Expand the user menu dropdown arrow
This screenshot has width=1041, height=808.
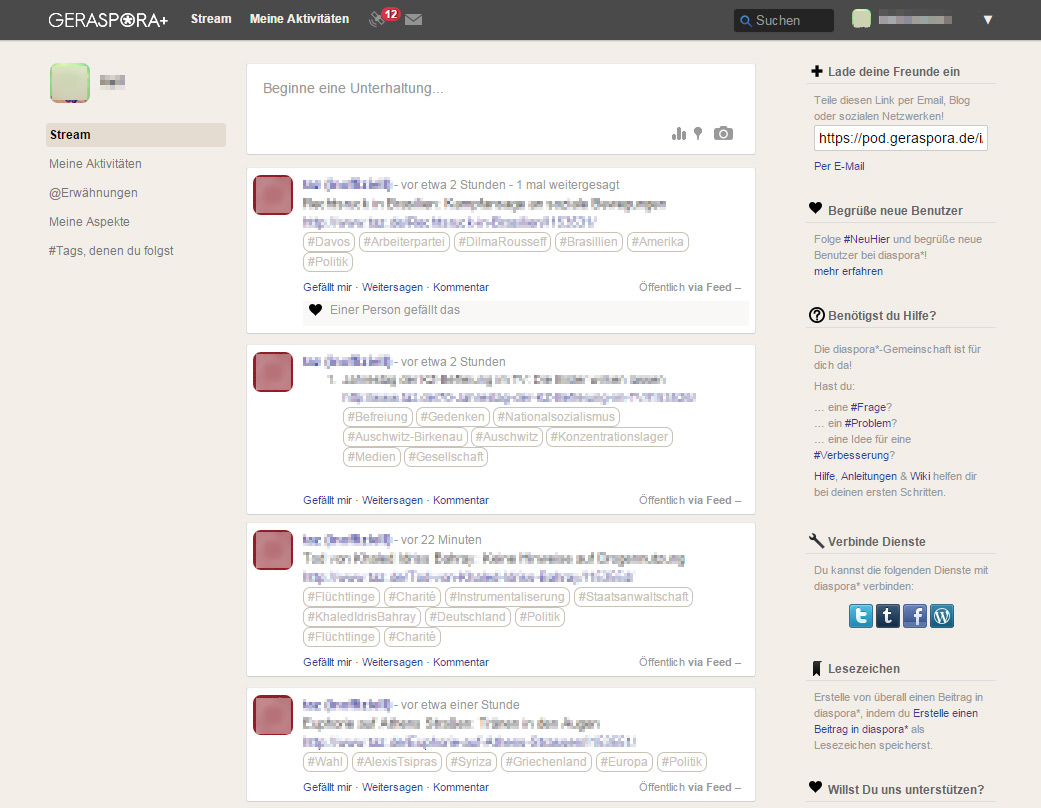[x=987, y=20]
